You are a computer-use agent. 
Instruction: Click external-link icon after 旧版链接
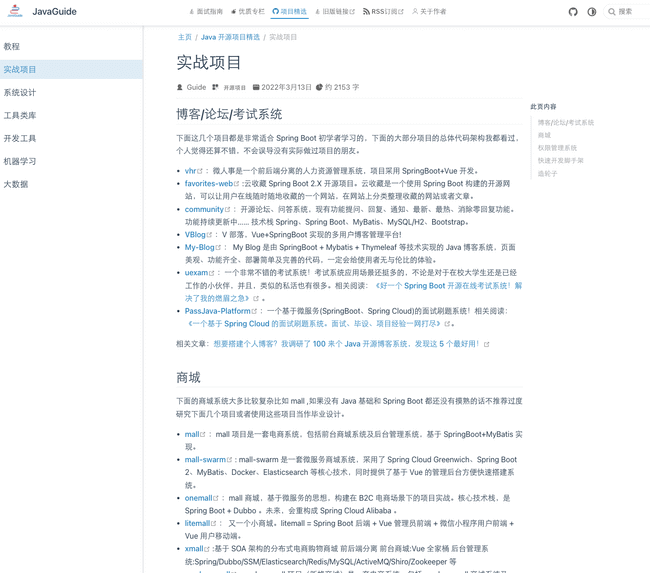point(352,12)
